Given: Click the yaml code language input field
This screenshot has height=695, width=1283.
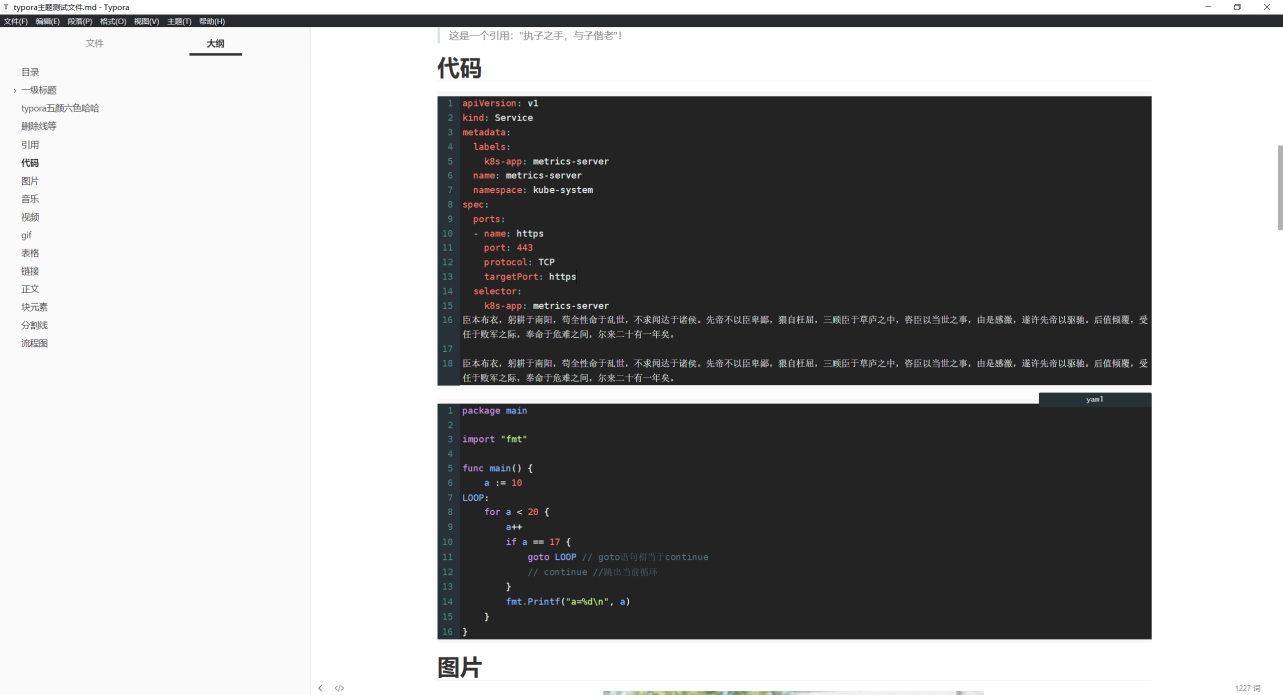Looking at the screenshot, I should [1095, 399].
